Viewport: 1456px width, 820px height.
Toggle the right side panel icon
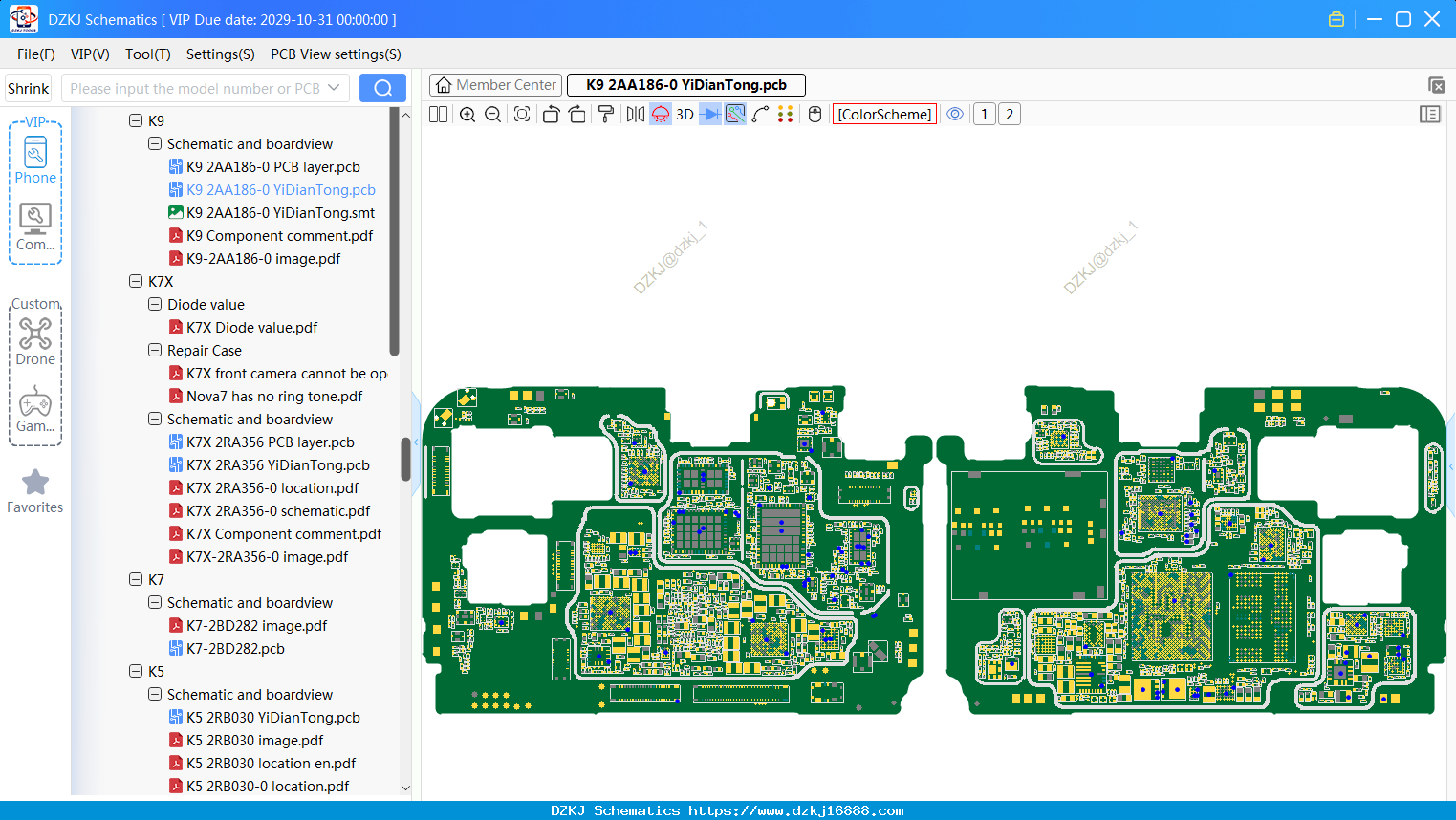(x=1430, y=115)
